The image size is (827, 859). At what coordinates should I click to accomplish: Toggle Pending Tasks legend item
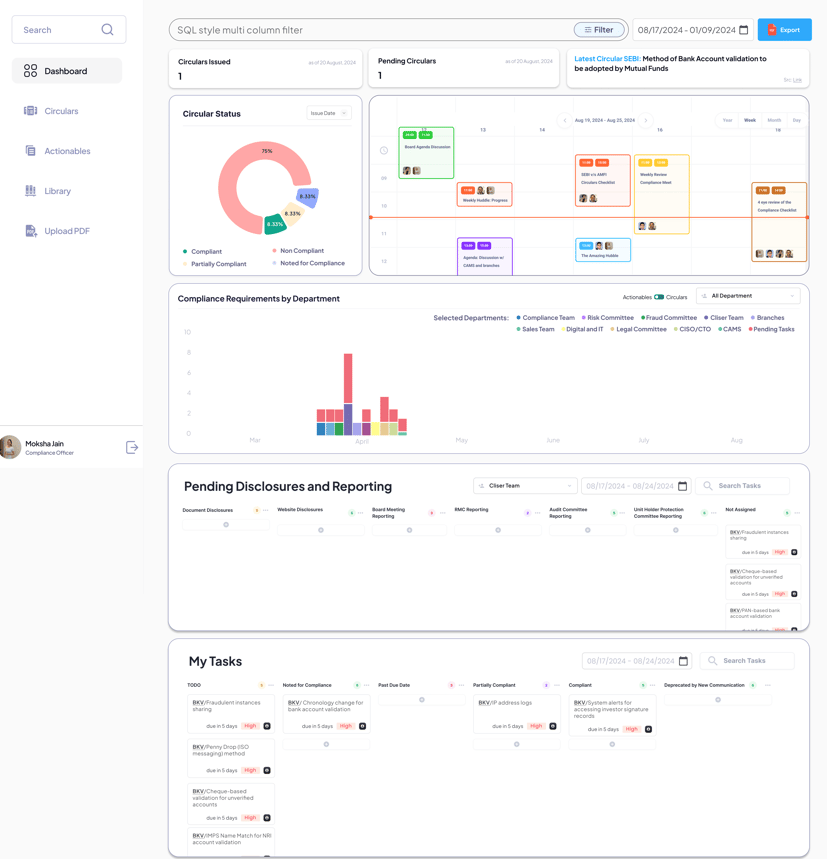click(x=771, y=329)
